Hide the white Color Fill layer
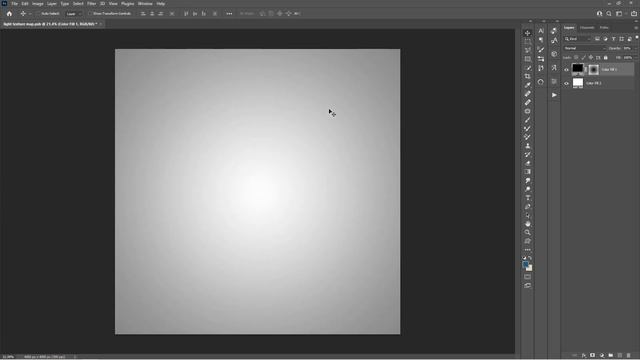This screenshot has width=640, height=360. click(x=566, y=83)
